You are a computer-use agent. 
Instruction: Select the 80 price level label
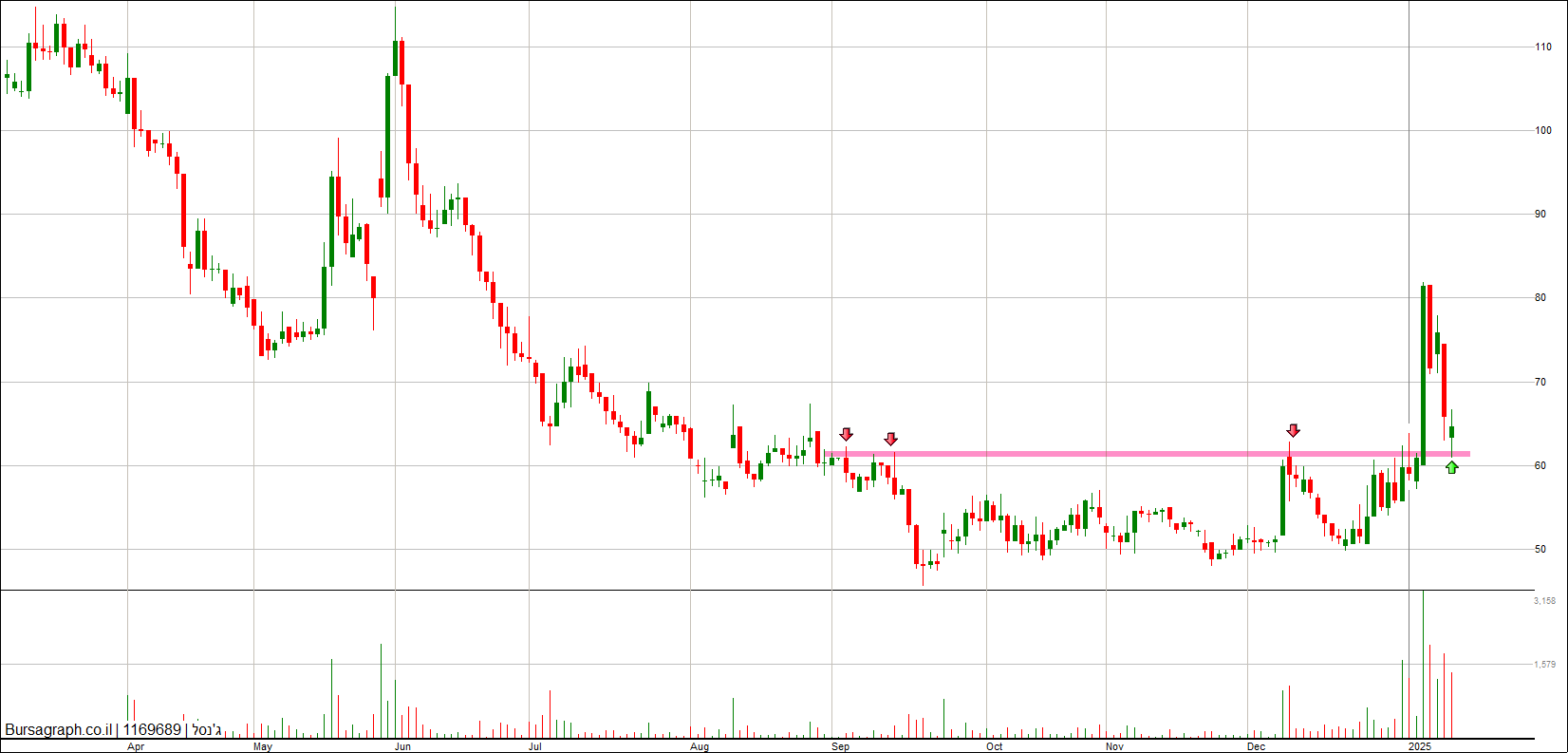click(x=1540, y=297)
